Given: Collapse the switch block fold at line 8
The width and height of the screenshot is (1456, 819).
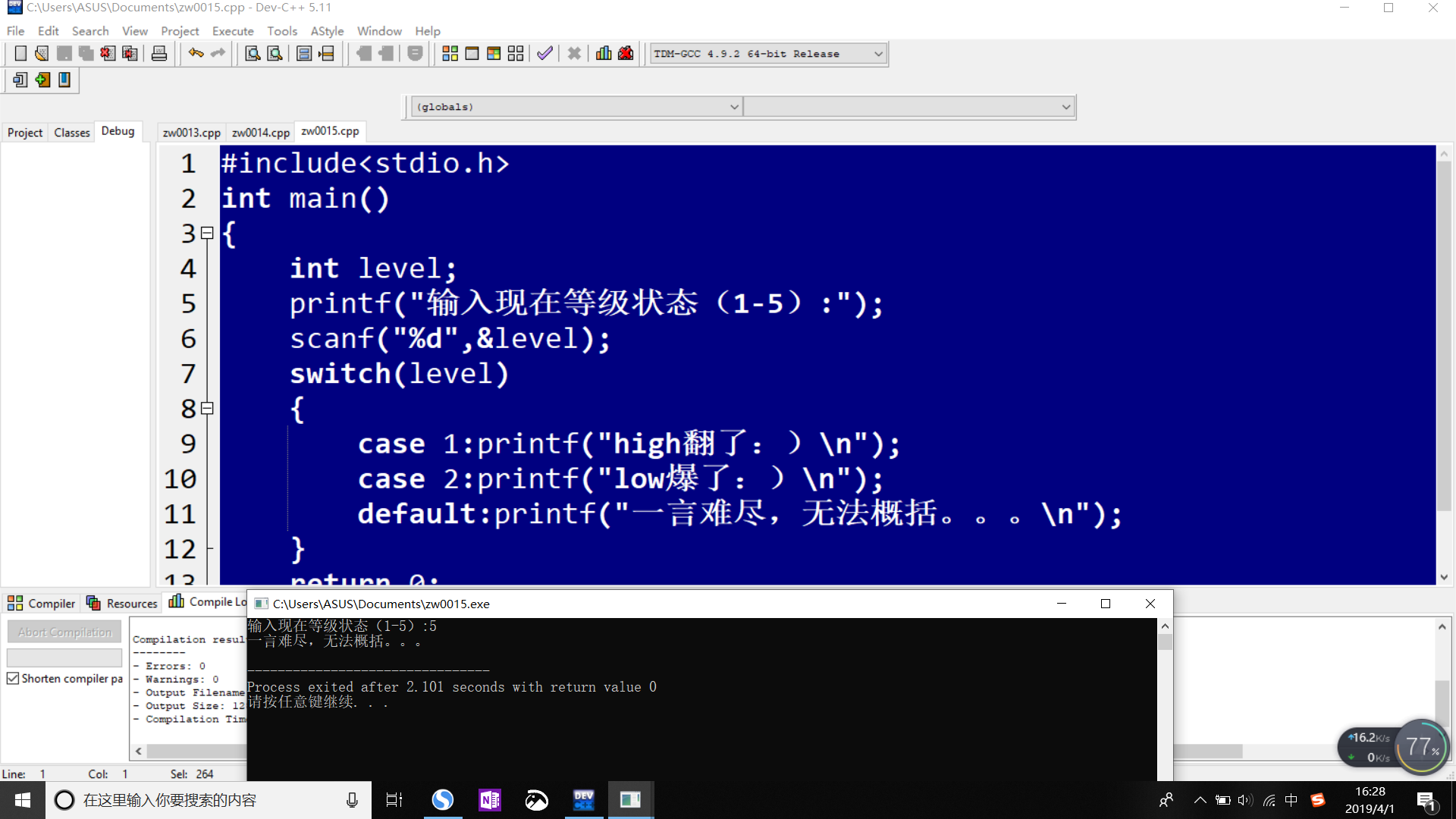Looking at the screenshot, I should [207, 409].
